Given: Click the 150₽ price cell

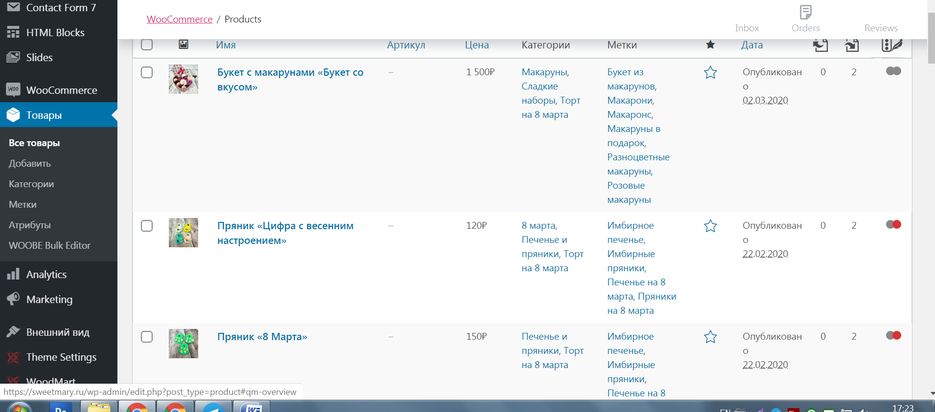Looking at the screenshot, I should coord(477,337).
